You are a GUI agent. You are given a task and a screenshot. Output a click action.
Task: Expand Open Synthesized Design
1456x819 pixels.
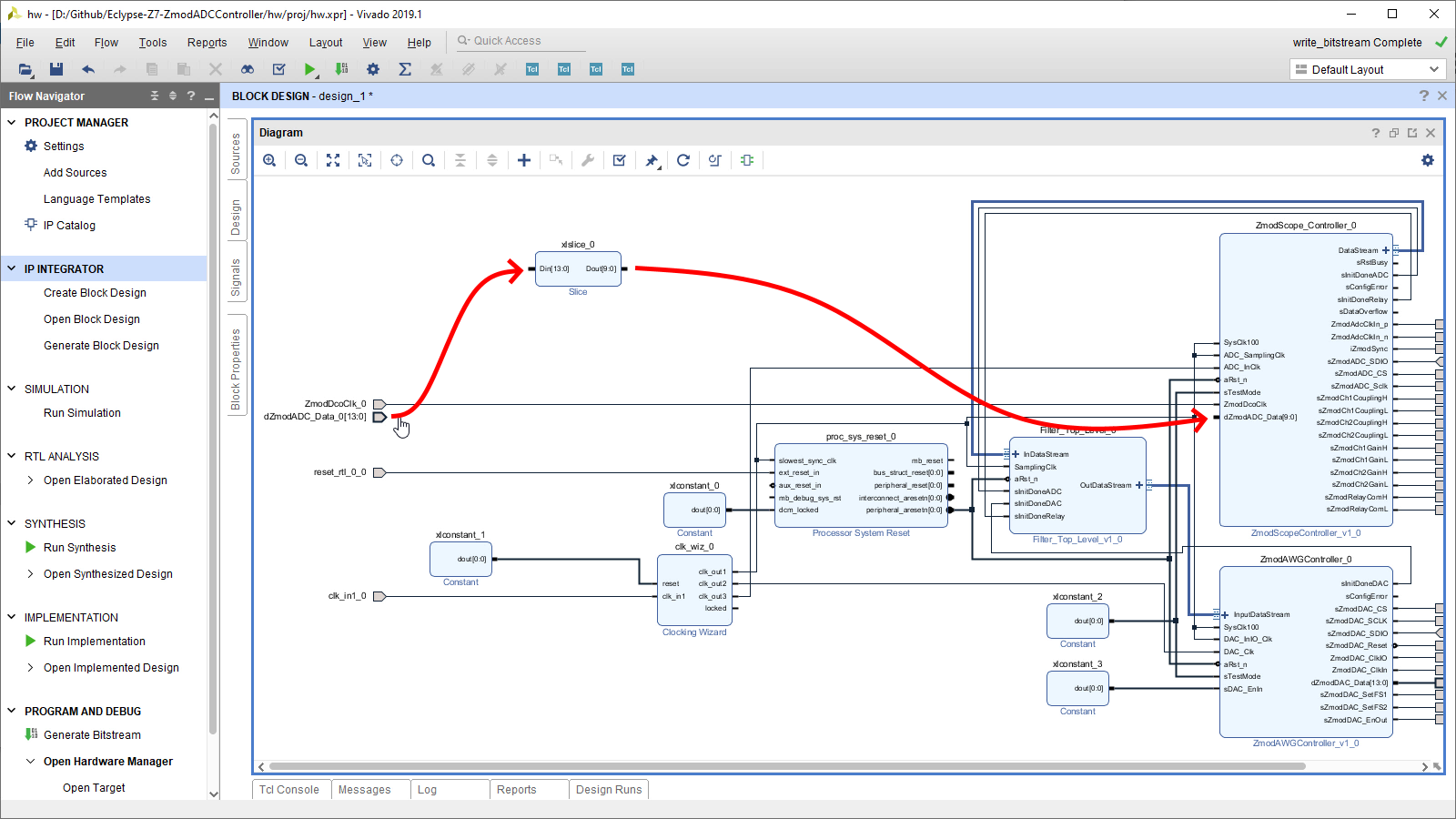[30, 573]
